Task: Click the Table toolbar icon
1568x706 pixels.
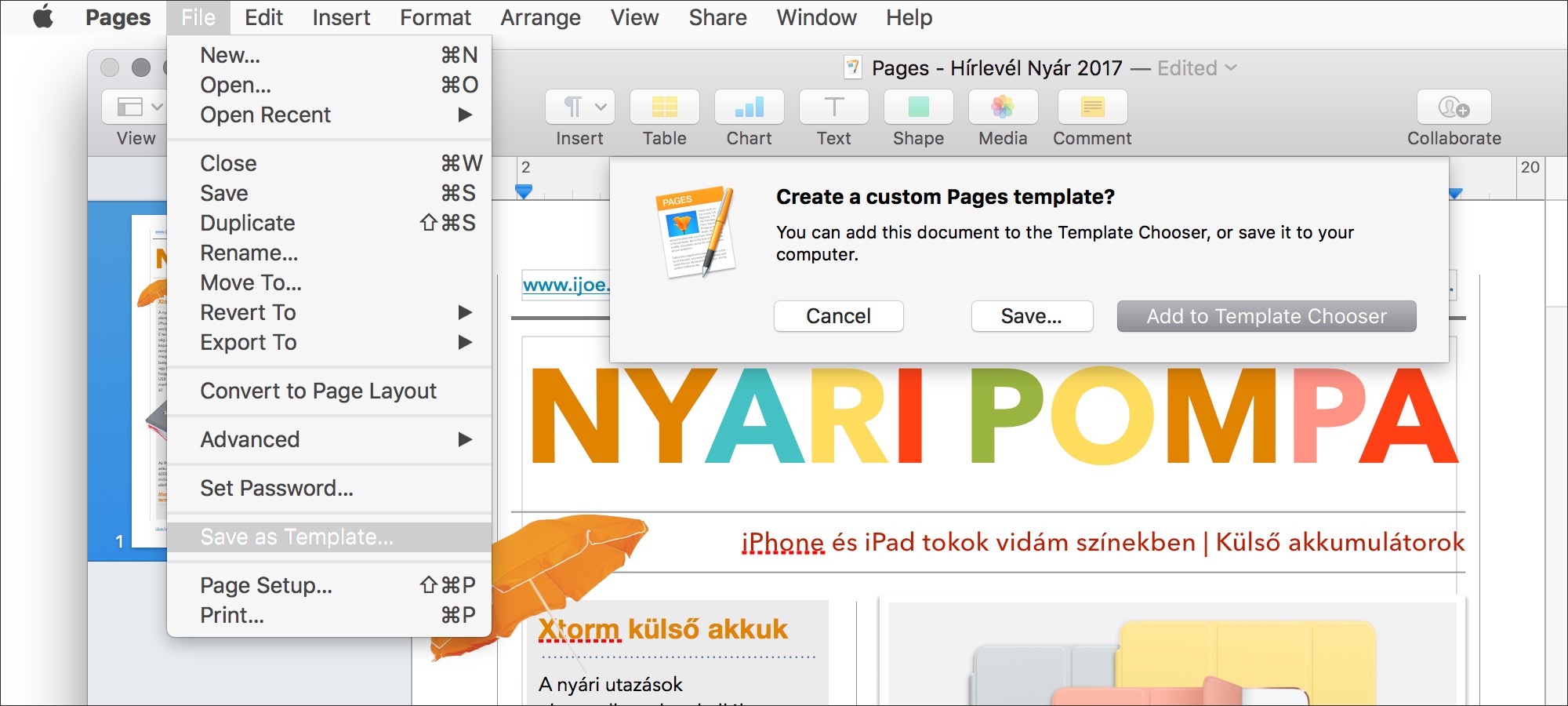Action: point(664,107)
